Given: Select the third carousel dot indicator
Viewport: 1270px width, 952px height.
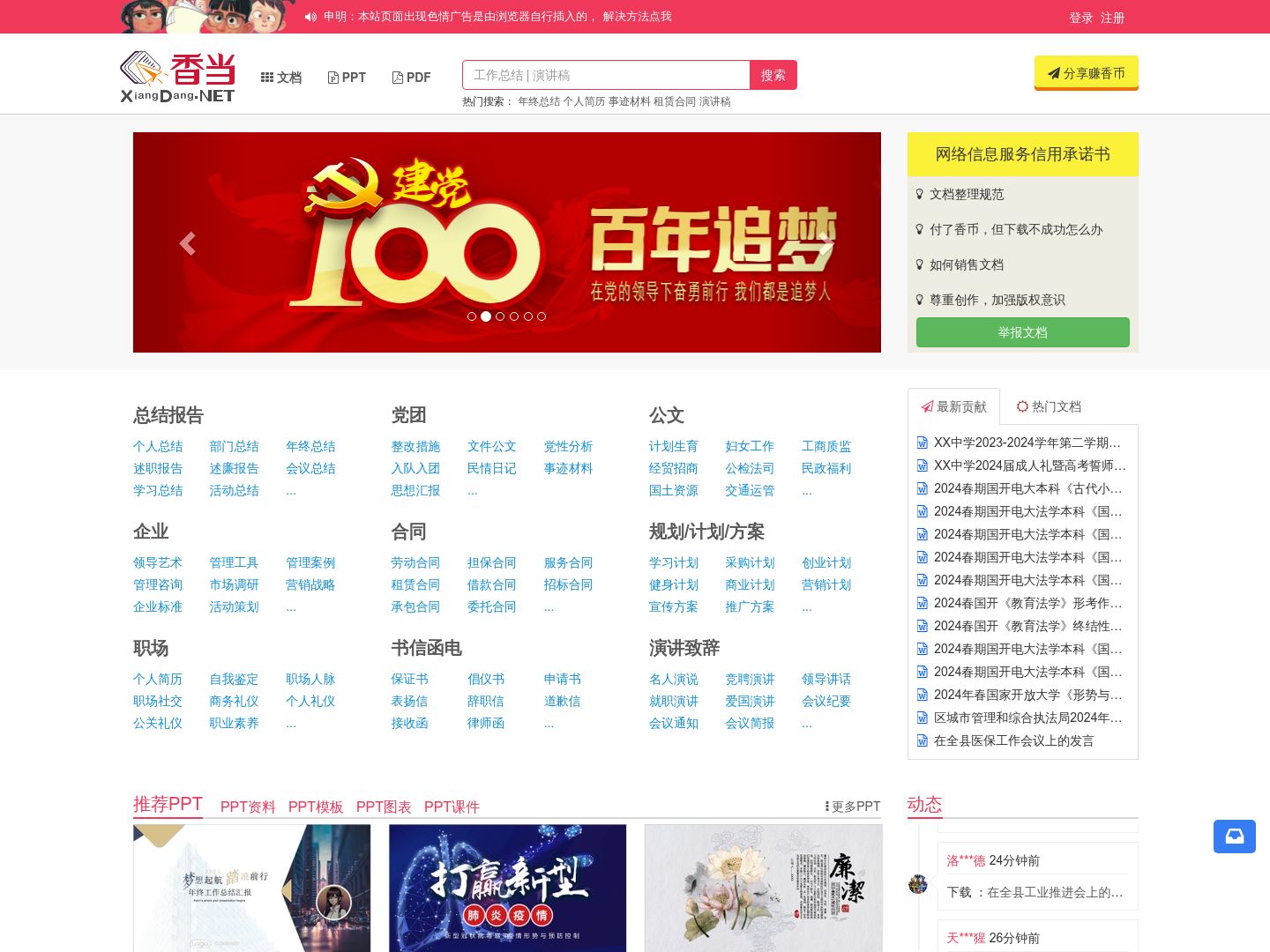Looking at the screenshot, I should click(500, 316).
